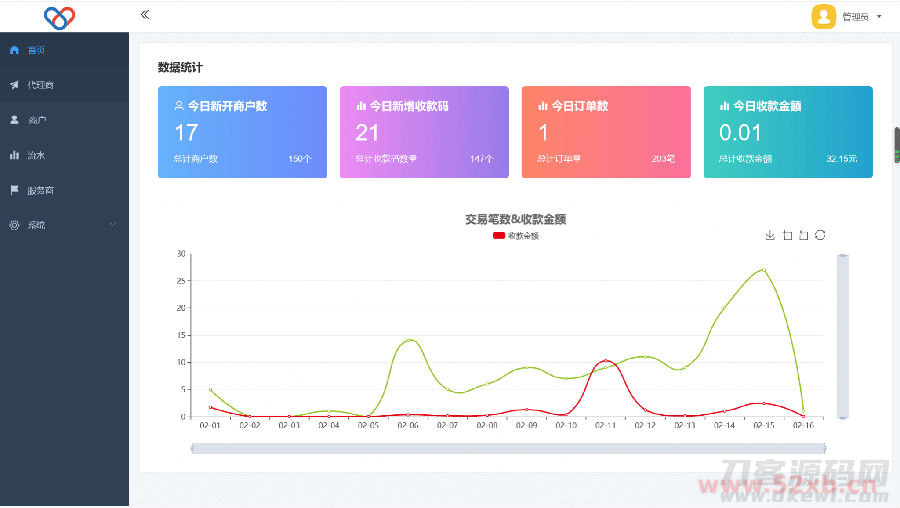Click the flag icon for 服务商
Screen dimensions: 900x508
pos(14,190)
